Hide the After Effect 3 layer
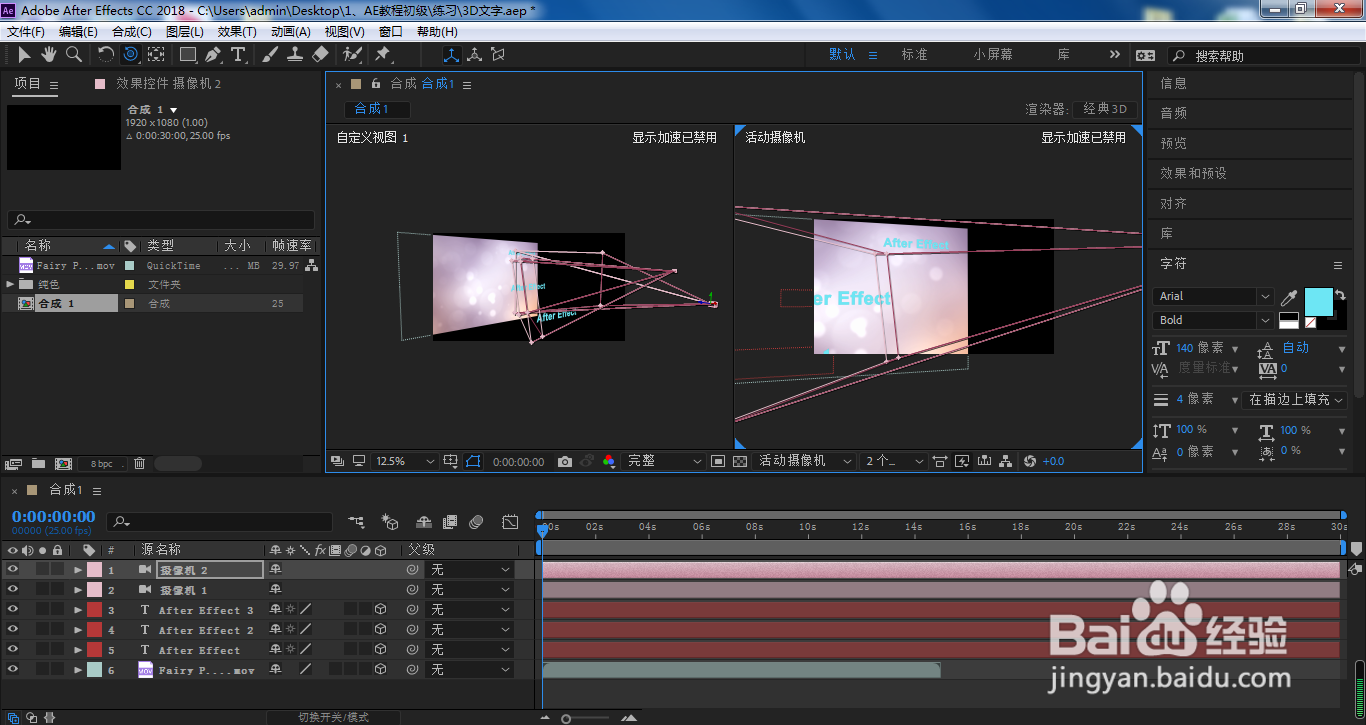The image size is (1366, 725). (x=13, y=609)
